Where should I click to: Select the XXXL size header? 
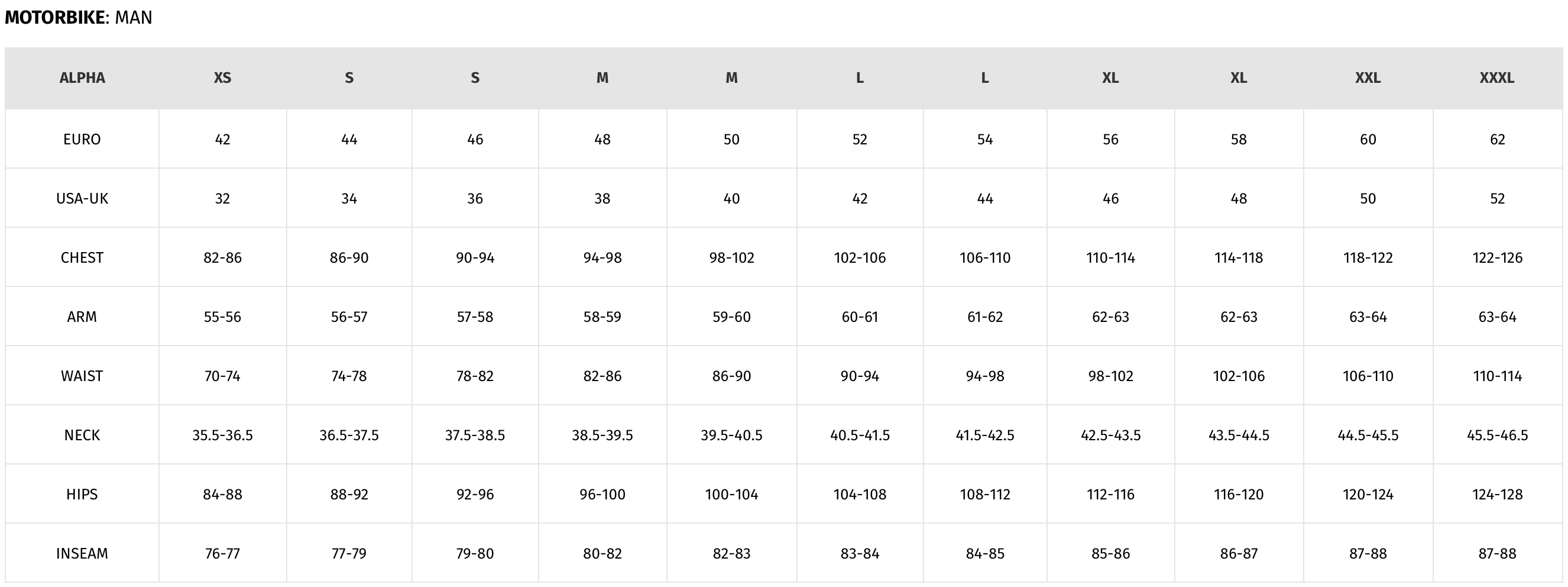coord(1497,78)
